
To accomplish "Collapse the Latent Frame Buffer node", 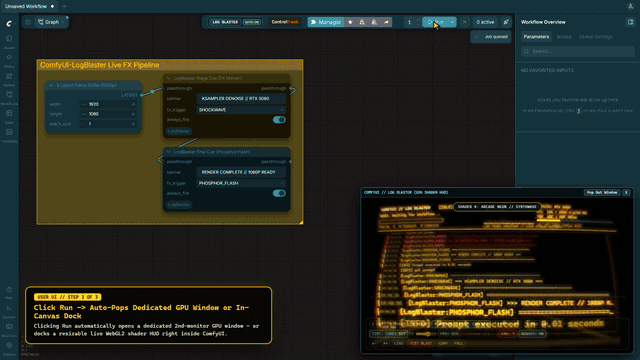I will click(51, 85).
